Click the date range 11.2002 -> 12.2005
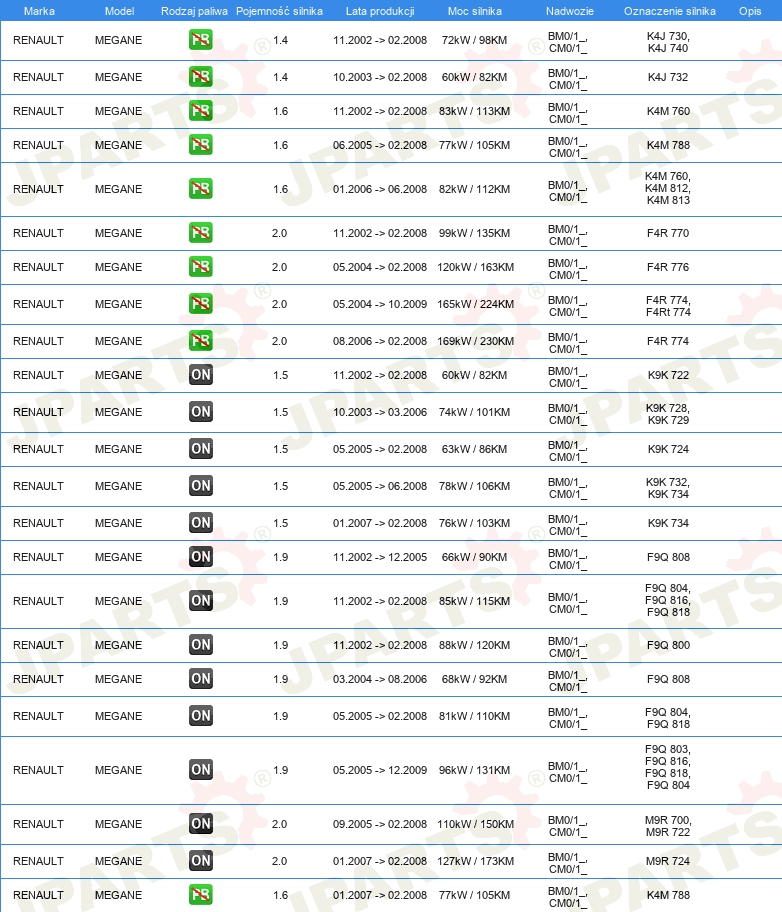 [x=380, y=557]
